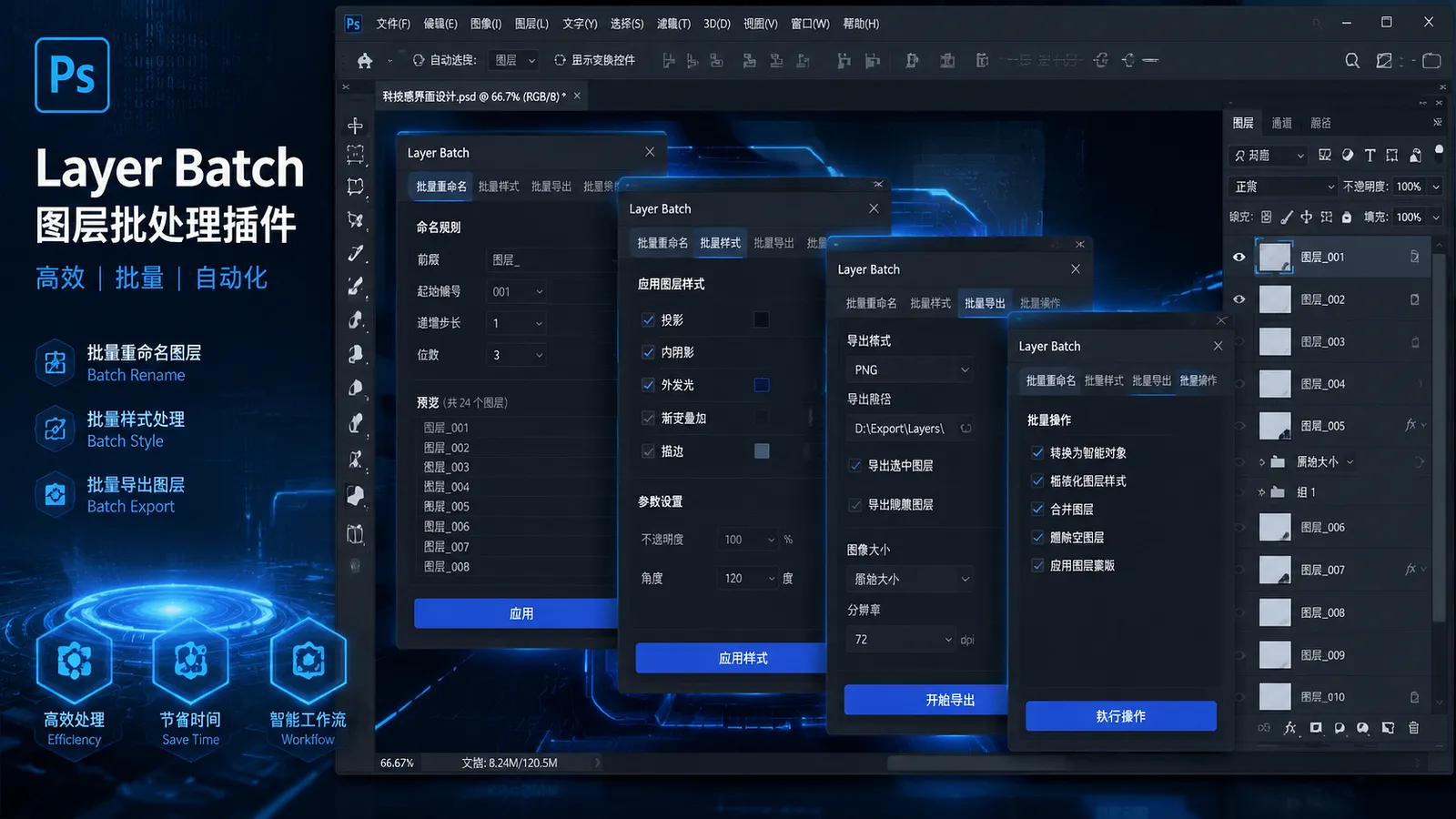Click the add layer style fx icon at the Layers panel bottom
Image resolution: width=1456 pixels, height=819 pixels.
point(1289,728)
